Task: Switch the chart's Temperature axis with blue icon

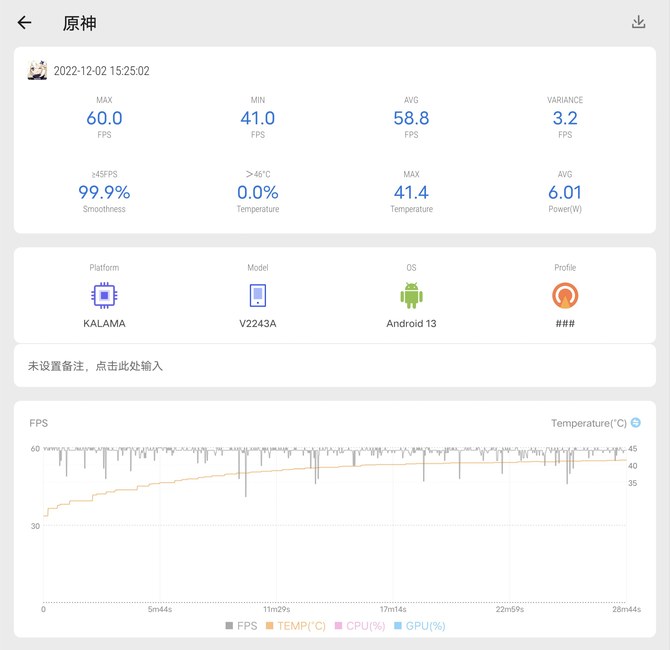Action: pyautogui.click(x=636, y=423)
